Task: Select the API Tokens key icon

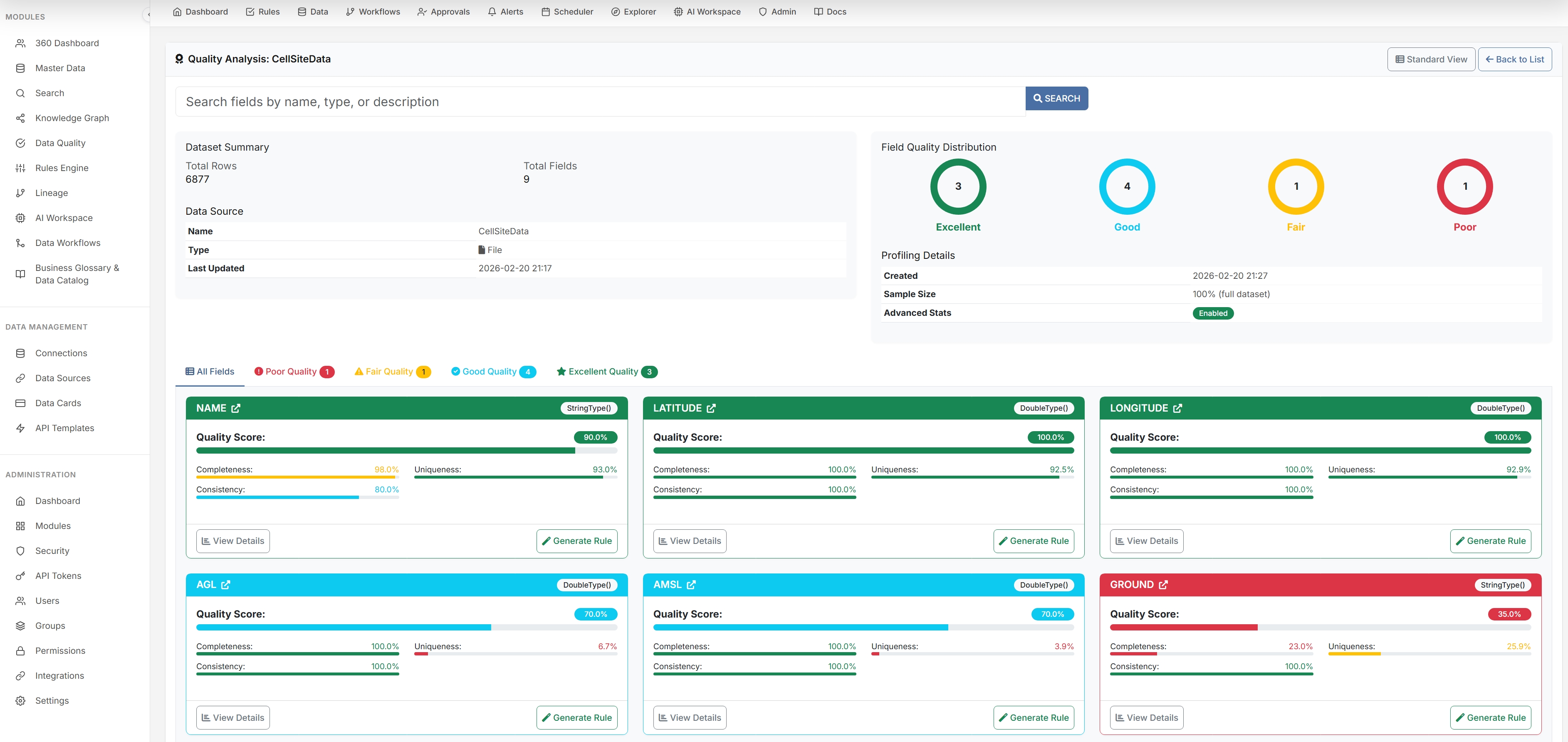Action: 20,576
